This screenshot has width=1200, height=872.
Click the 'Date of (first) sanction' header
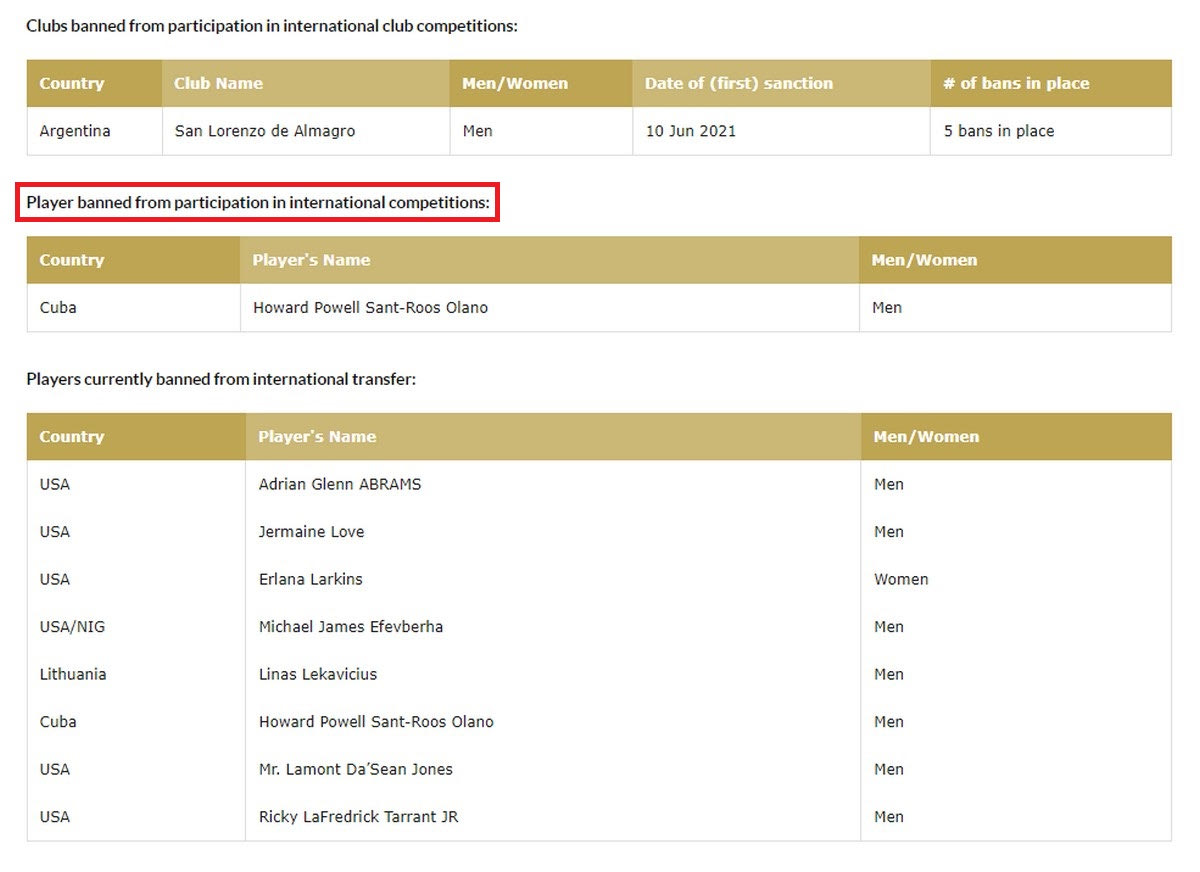tap(738, 84)
